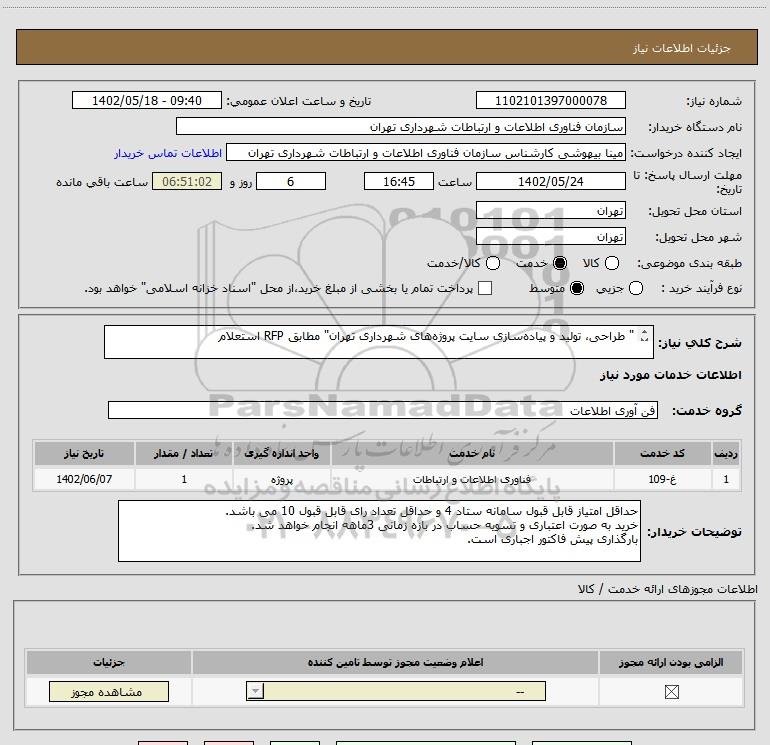Click the گروه خدمت field فن آوری اطلاعات
Viewport: 770px width, 745px height.
(383, 410)
